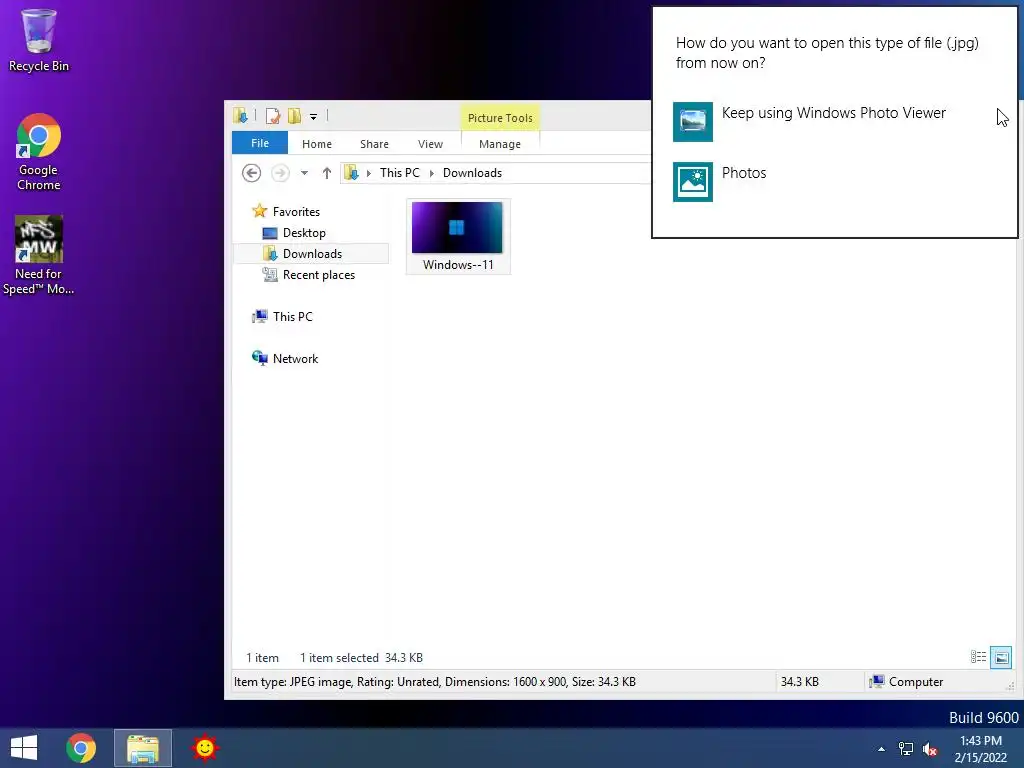Open the clock showing 1:43 PM

[x=980, y=749]
